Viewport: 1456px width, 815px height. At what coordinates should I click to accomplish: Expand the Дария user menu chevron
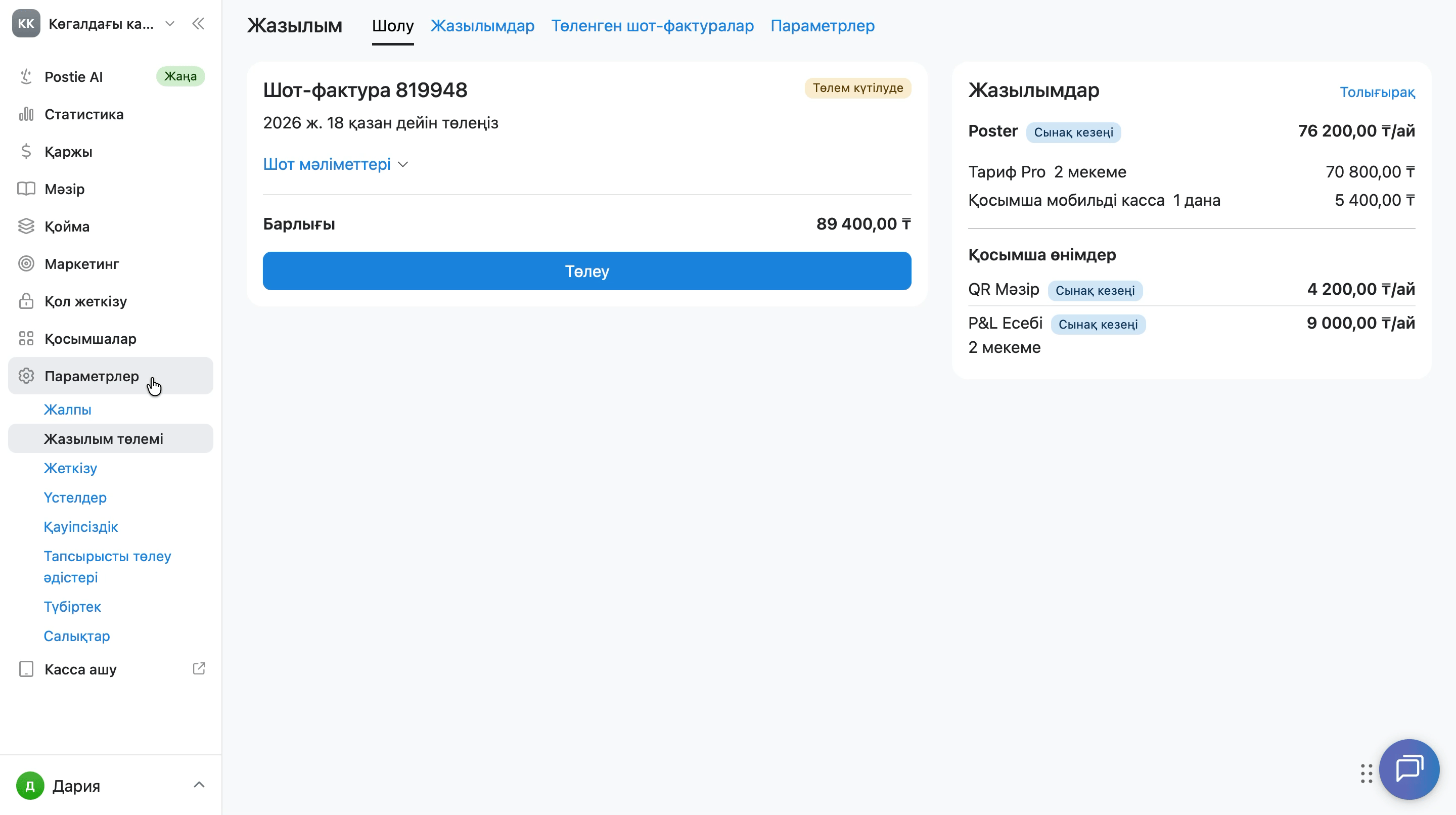click(199, 785)
